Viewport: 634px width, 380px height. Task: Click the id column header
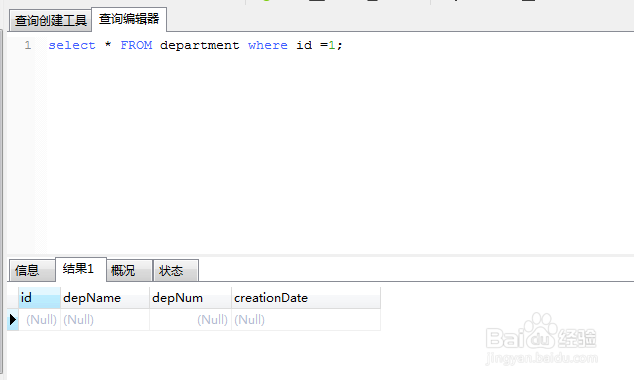pyautogui.click(x=39, y=298)
